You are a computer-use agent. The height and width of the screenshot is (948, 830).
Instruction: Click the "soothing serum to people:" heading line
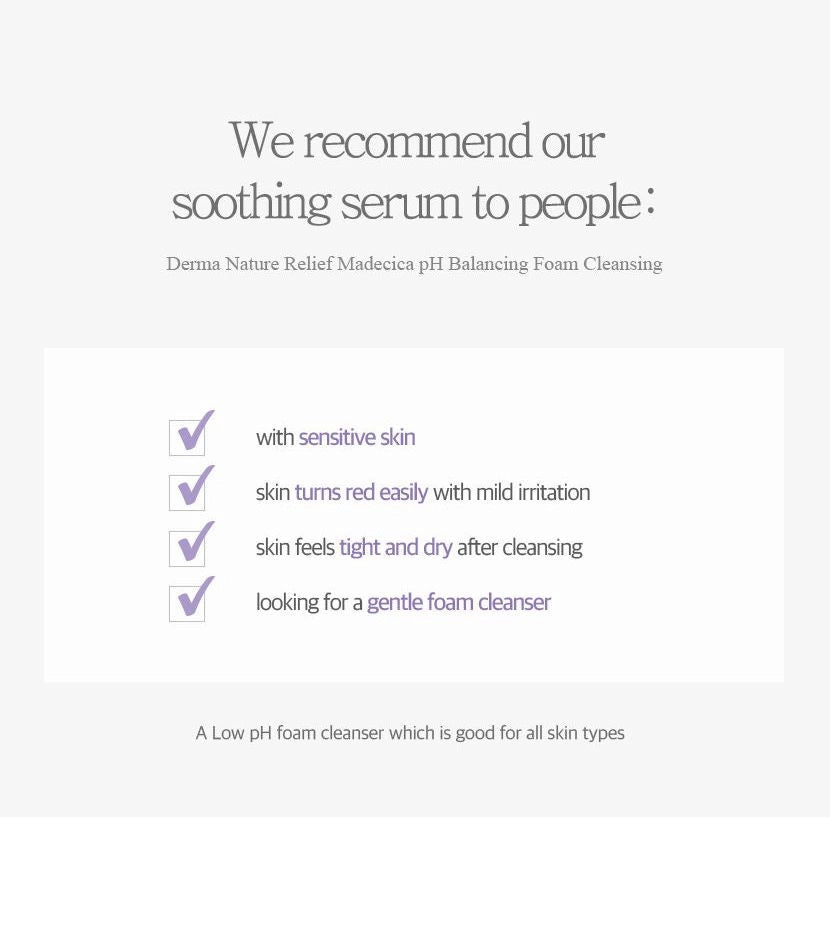click(413, 202)
